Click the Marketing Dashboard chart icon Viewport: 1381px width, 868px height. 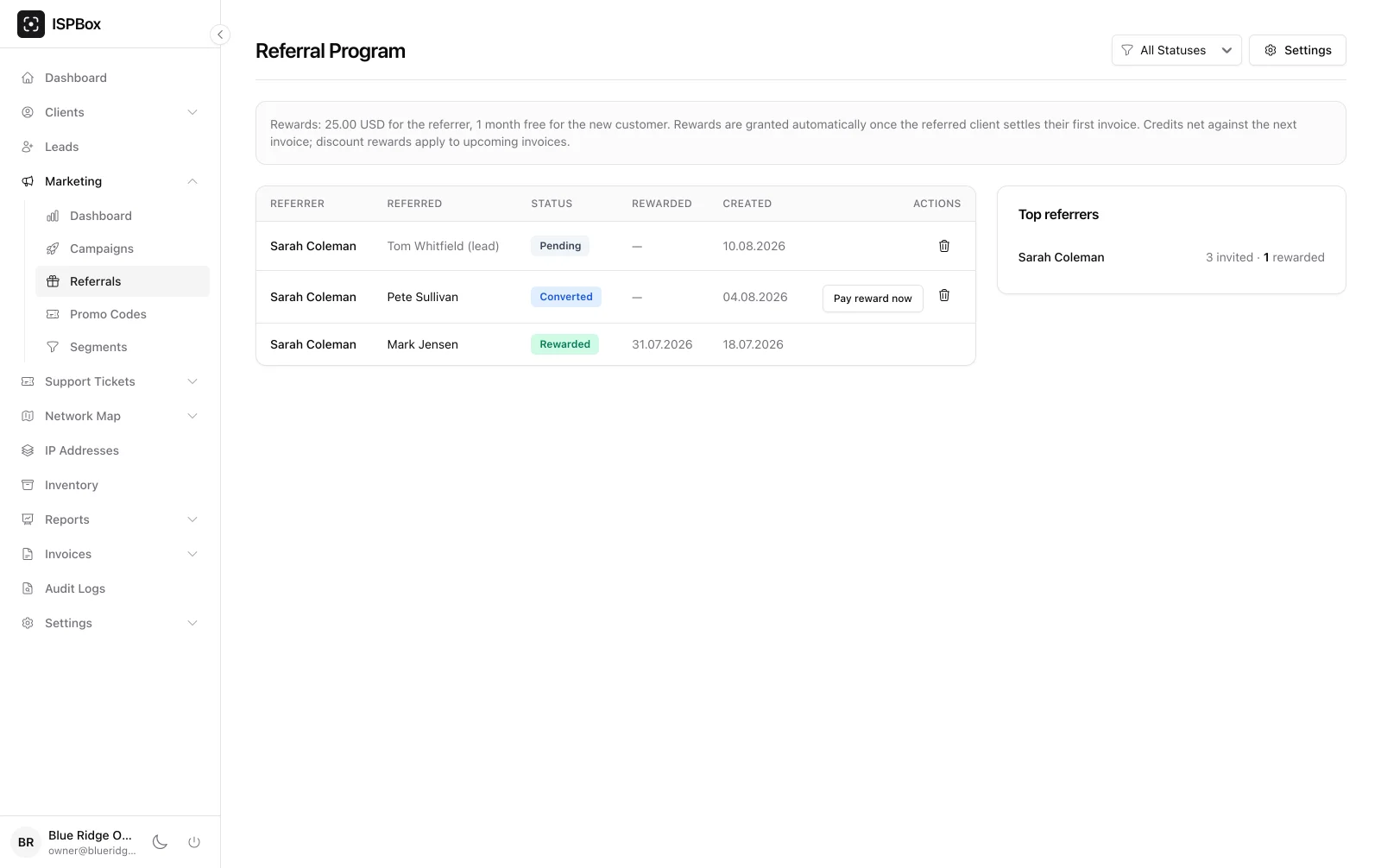coord(53,216)
